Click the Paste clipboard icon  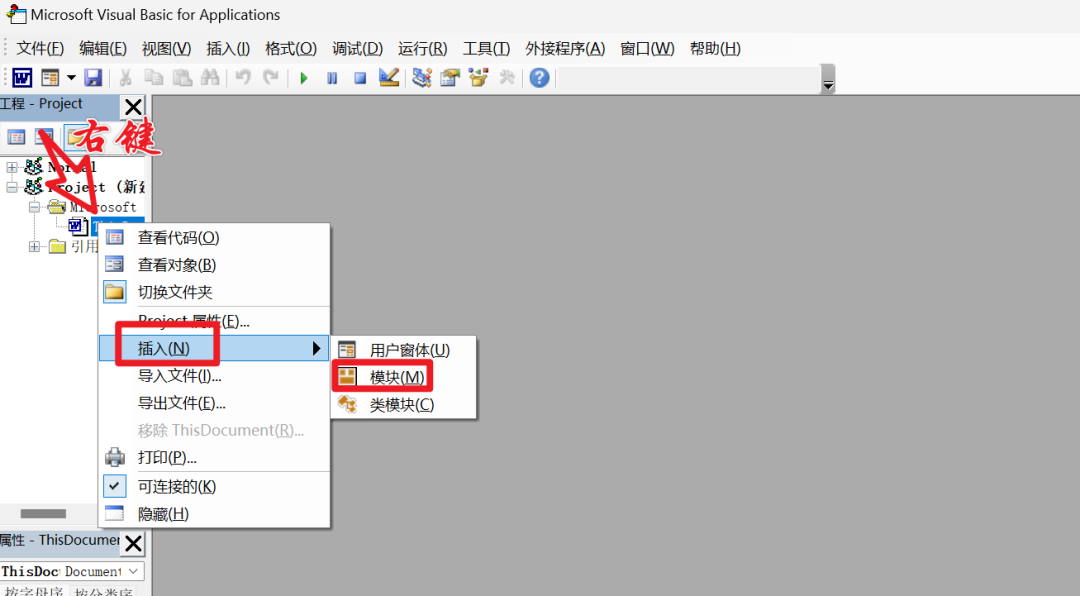point(182,78)
